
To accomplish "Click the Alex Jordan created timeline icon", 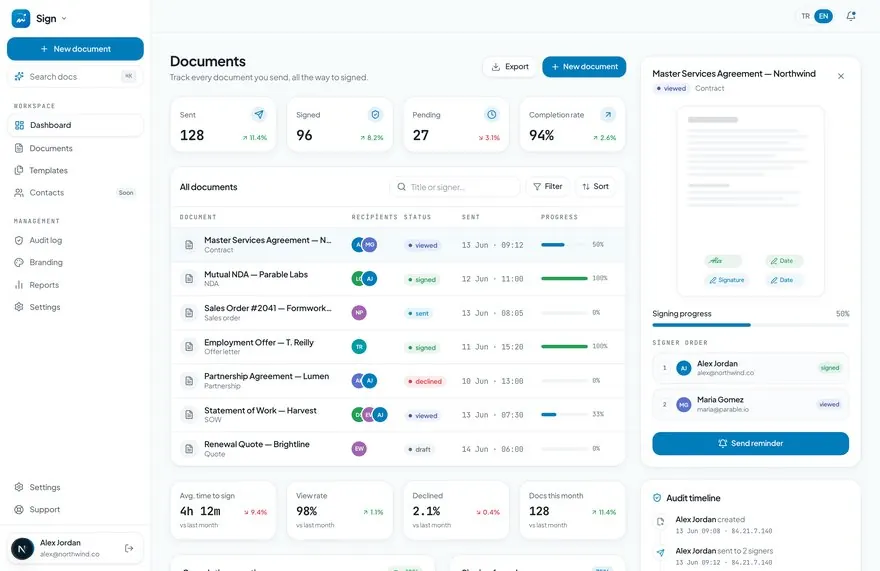I will click(x=661, y=522).
